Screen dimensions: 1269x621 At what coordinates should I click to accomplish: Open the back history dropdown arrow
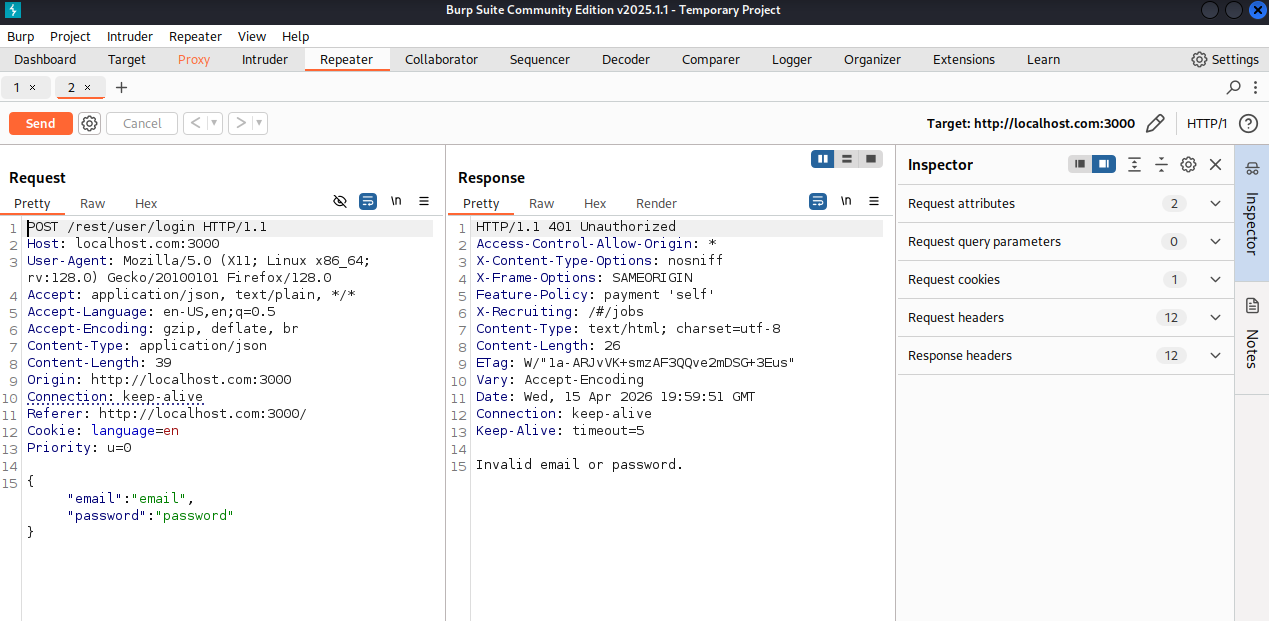coord(215,123)
